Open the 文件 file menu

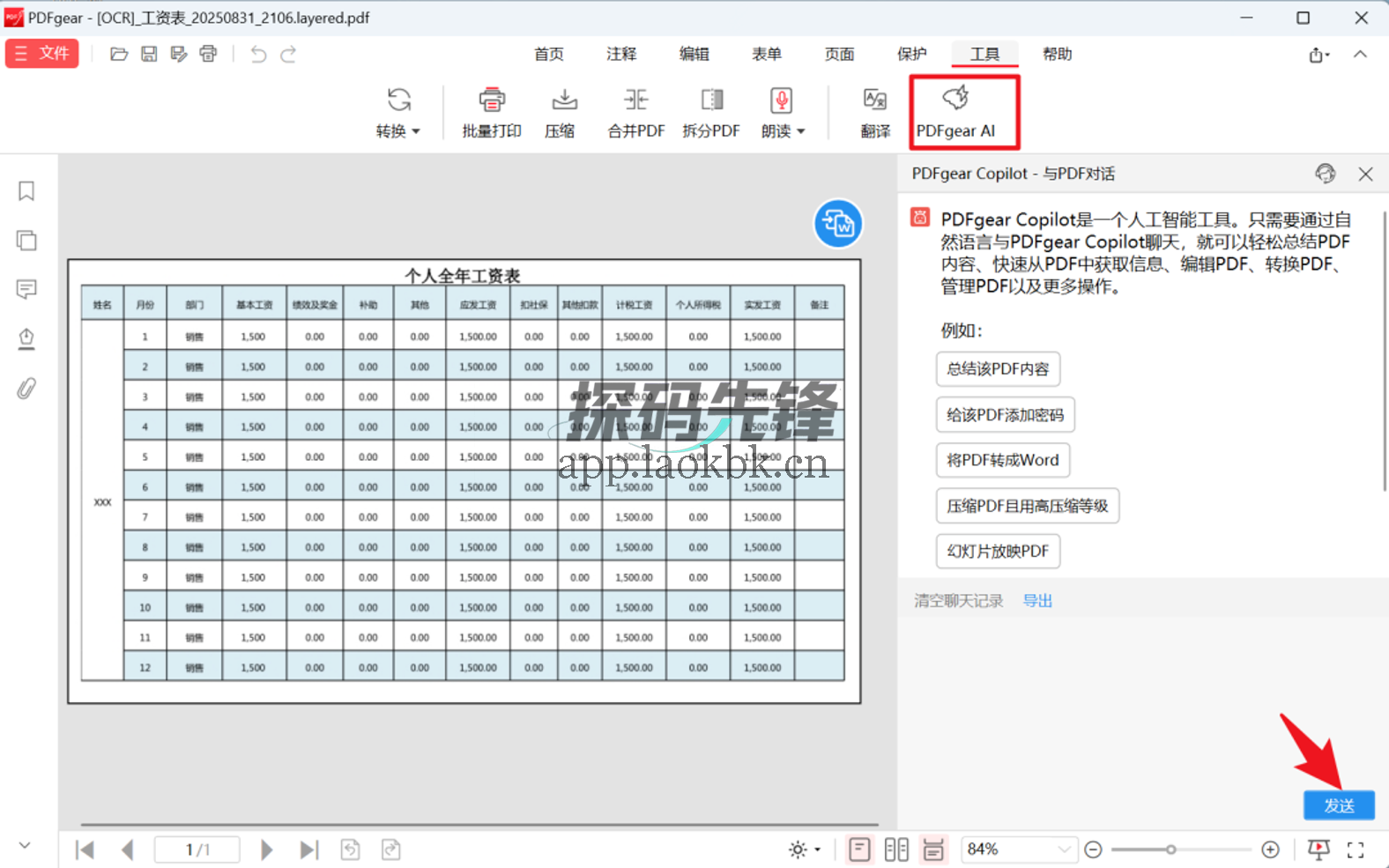click(x=41, y=54)
